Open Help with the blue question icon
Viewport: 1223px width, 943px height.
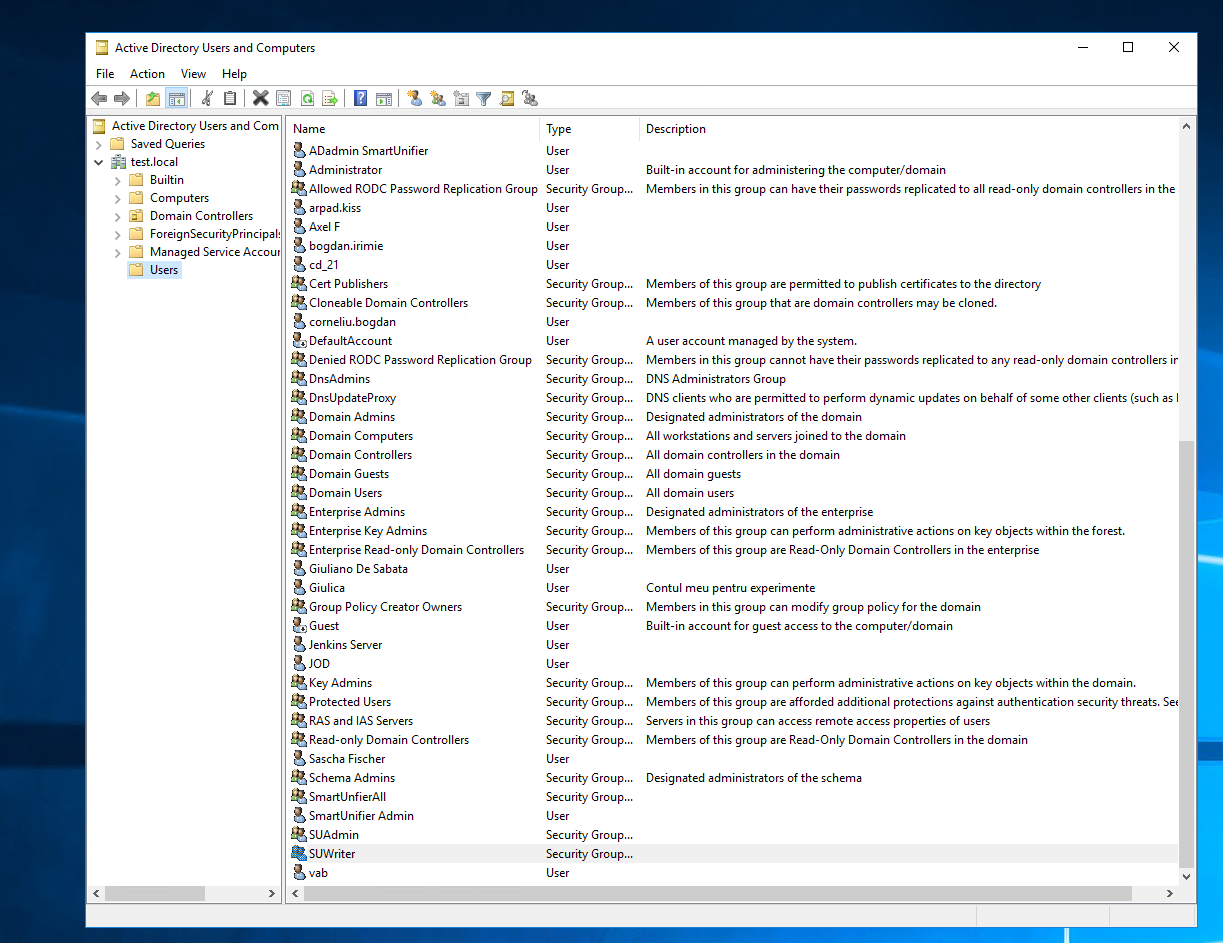click(360, 98)
